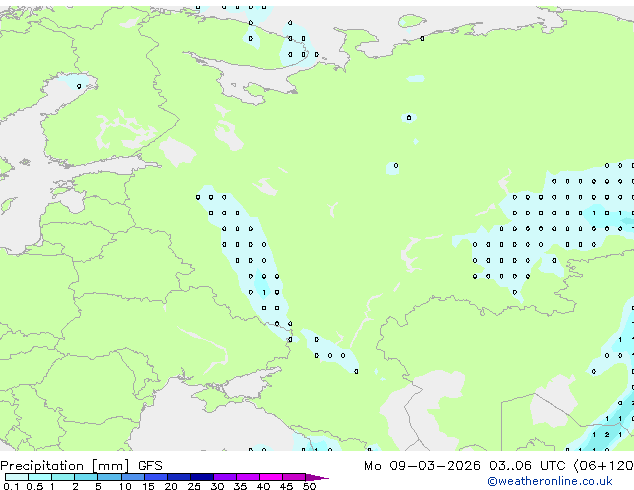Viewport: 634px width, 490px height.
Task: Open the weatheronline.co.uk copyright link
Action: 550,481
